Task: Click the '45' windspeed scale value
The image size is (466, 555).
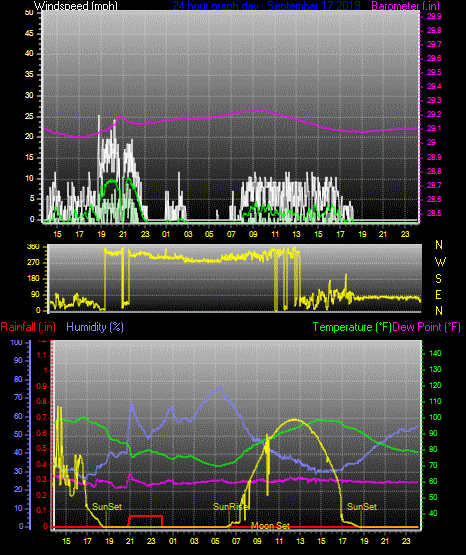Action: tap(29, 33)
